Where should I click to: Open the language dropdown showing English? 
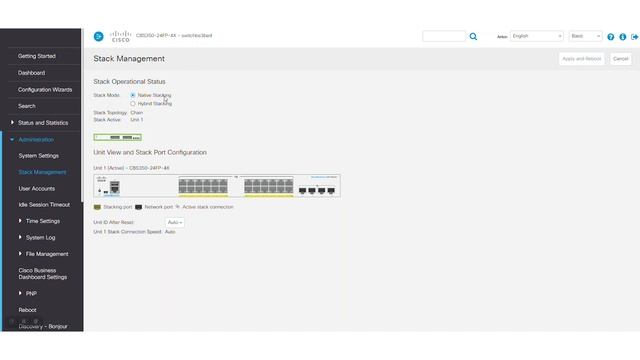[x=537, y=36]
